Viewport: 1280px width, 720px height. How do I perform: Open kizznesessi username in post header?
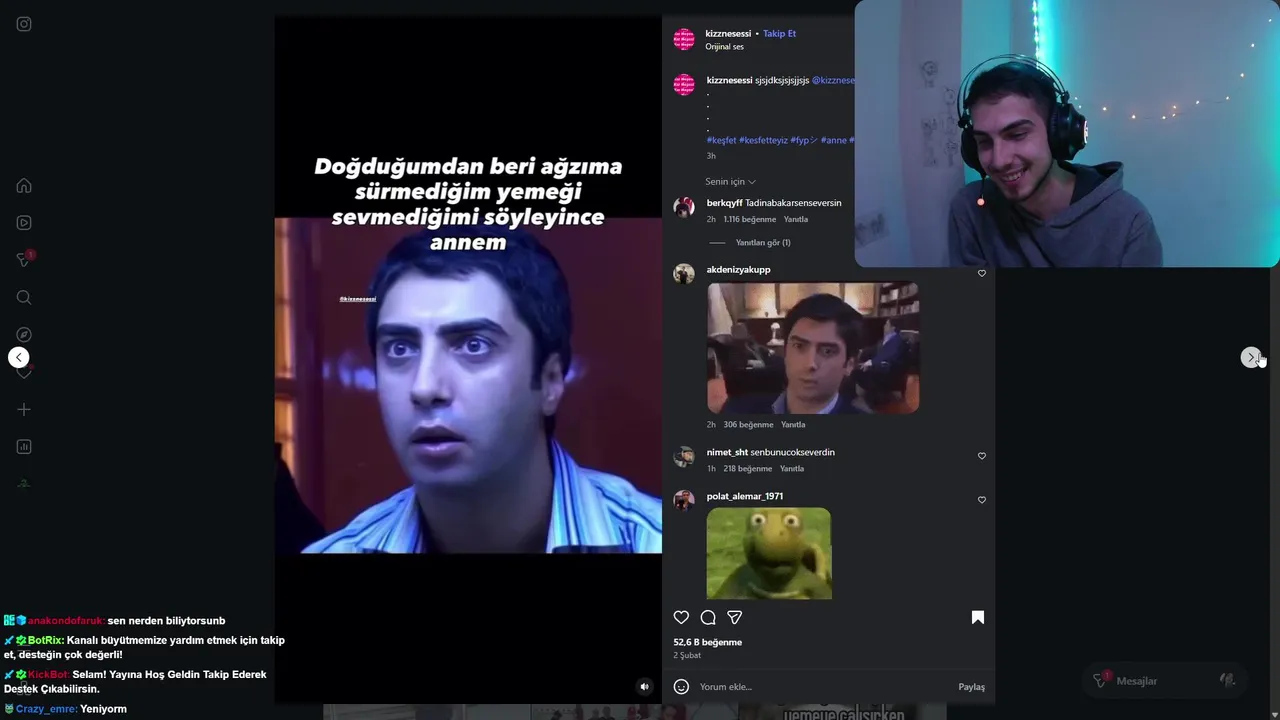click(x=728, y=34)
